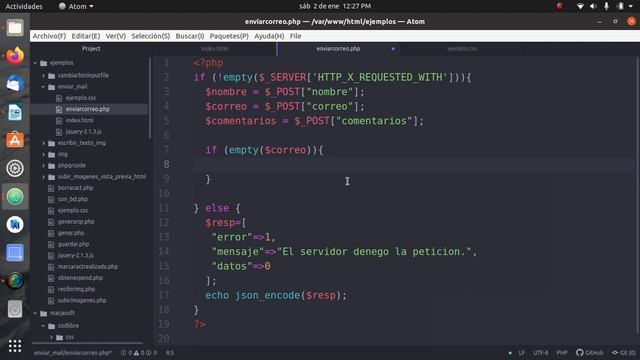Open the Atom app menu in top bar
This screenshot has width=640, height=360.
(x=76, y=6)
